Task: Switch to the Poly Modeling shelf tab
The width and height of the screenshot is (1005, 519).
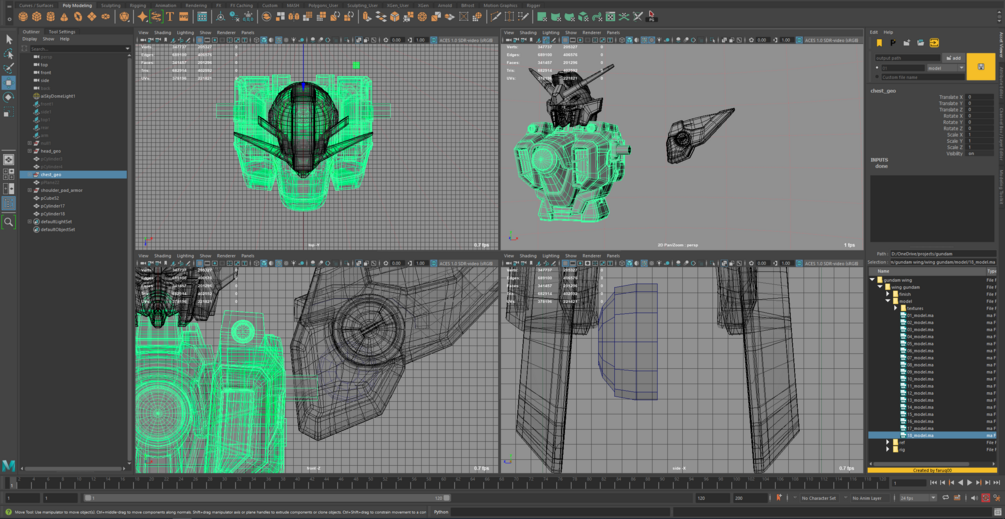Action: coord(77,4)
